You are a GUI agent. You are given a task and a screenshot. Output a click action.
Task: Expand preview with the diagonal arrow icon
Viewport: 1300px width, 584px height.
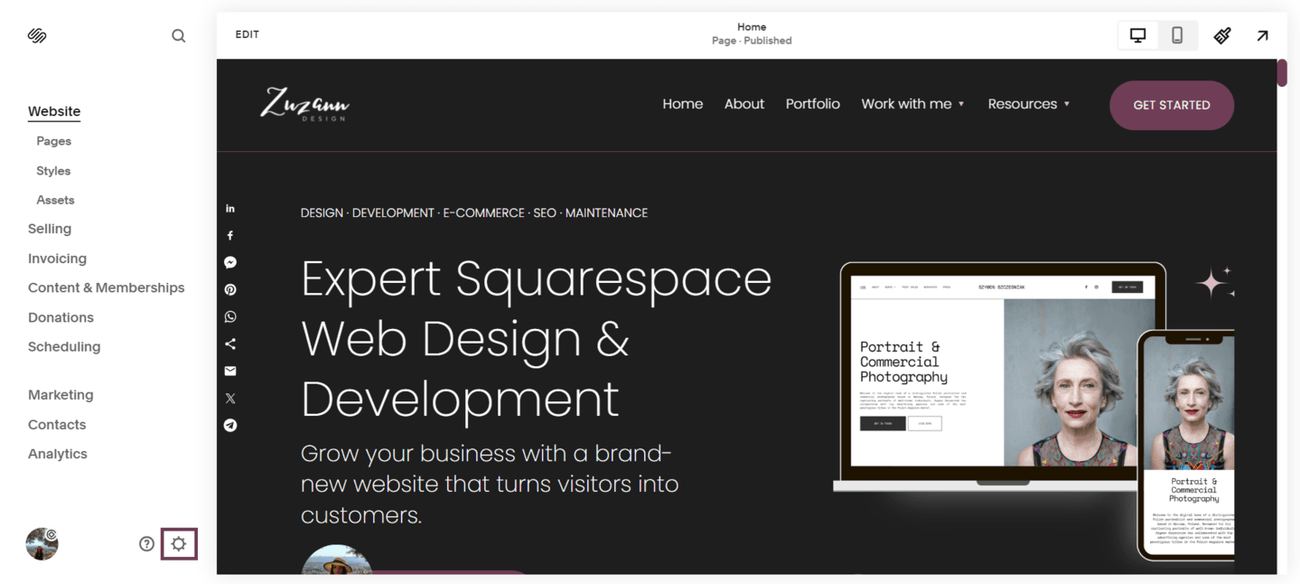[x=1263, y=36]
